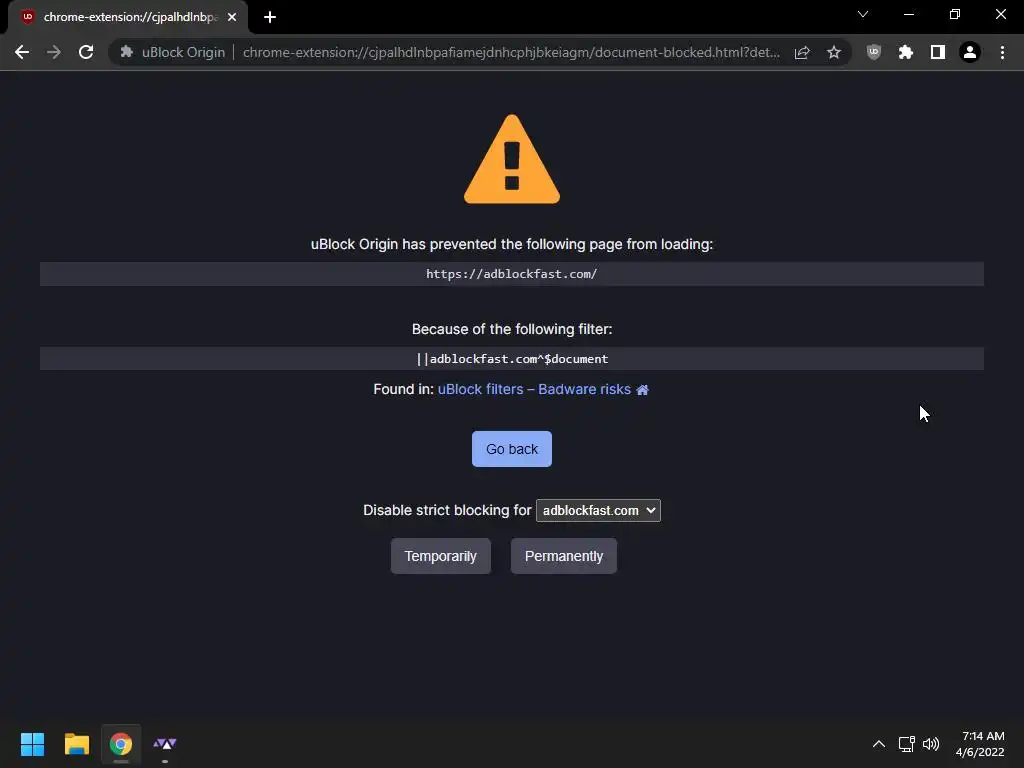Open uBlock filters – Badware risks link
This screenshot has height=768, width=1024.
[534, 389]
